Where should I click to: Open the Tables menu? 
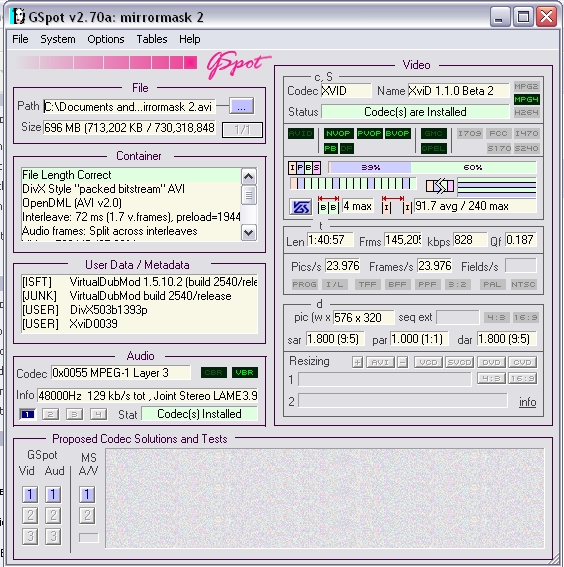(x=152, y=39)
